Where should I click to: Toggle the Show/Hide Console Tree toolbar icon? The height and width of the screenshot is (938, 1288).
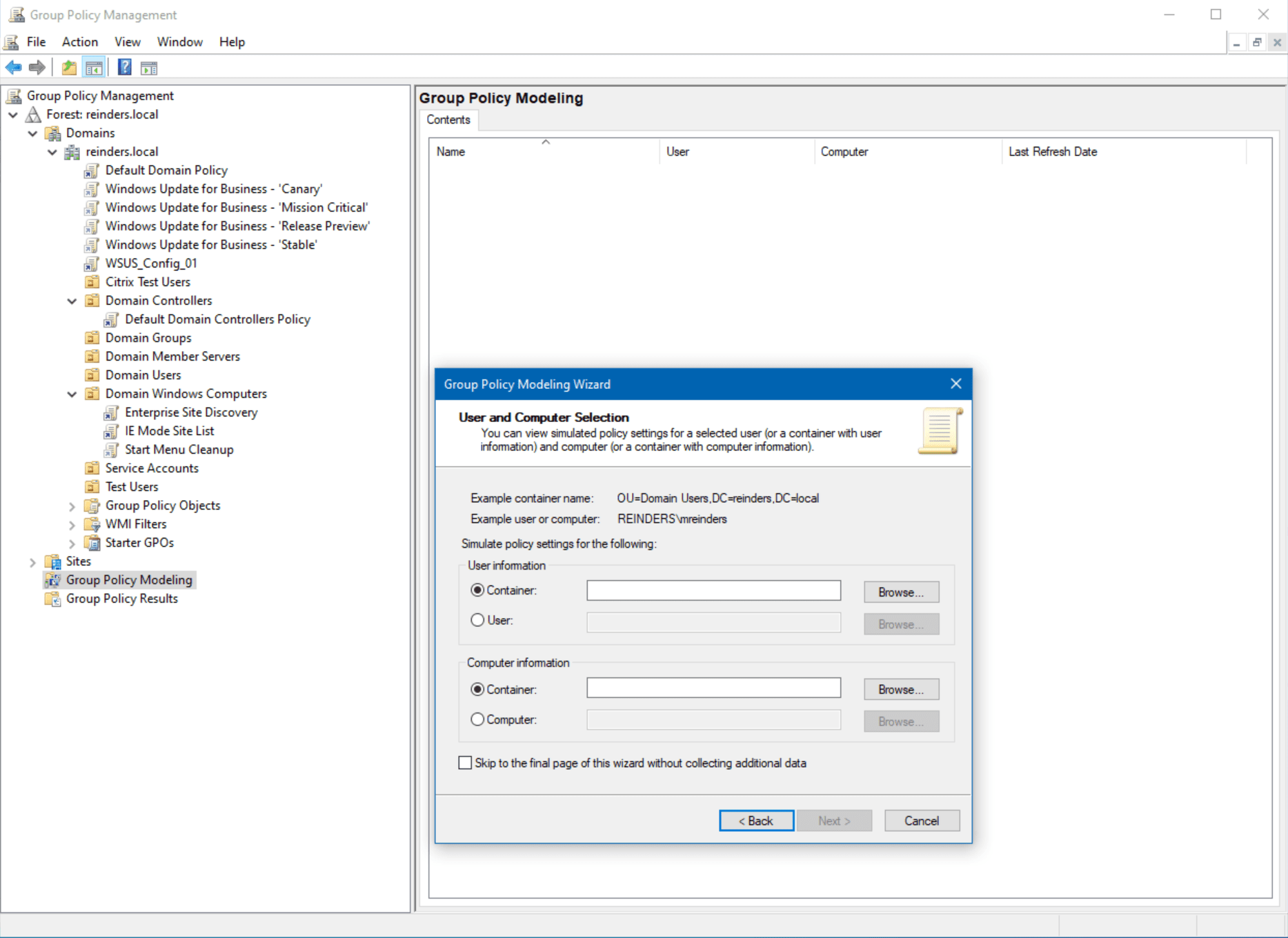pos(95,67)
